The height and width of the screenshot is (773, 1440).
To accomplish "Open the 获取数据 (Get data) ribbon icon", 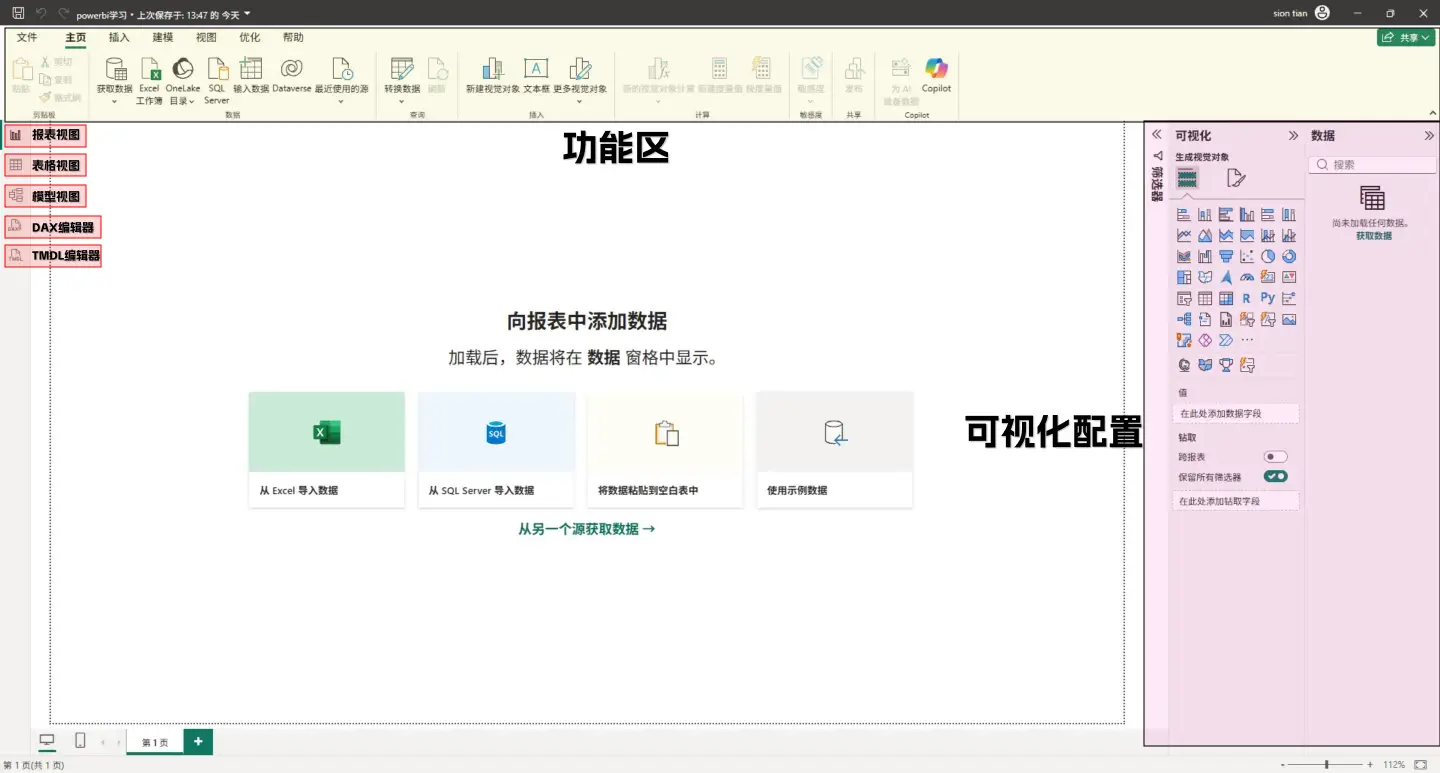I will (115, 69).
